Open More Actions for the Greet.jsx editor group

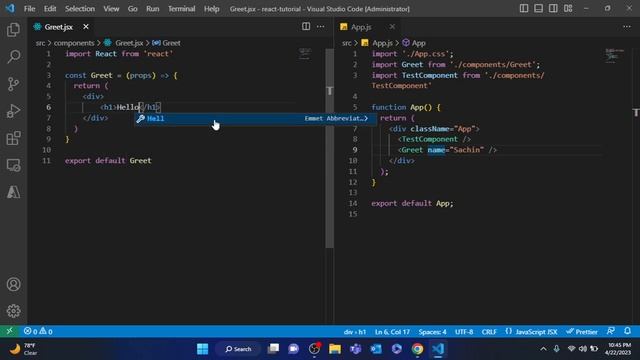(x=320, y=27)
